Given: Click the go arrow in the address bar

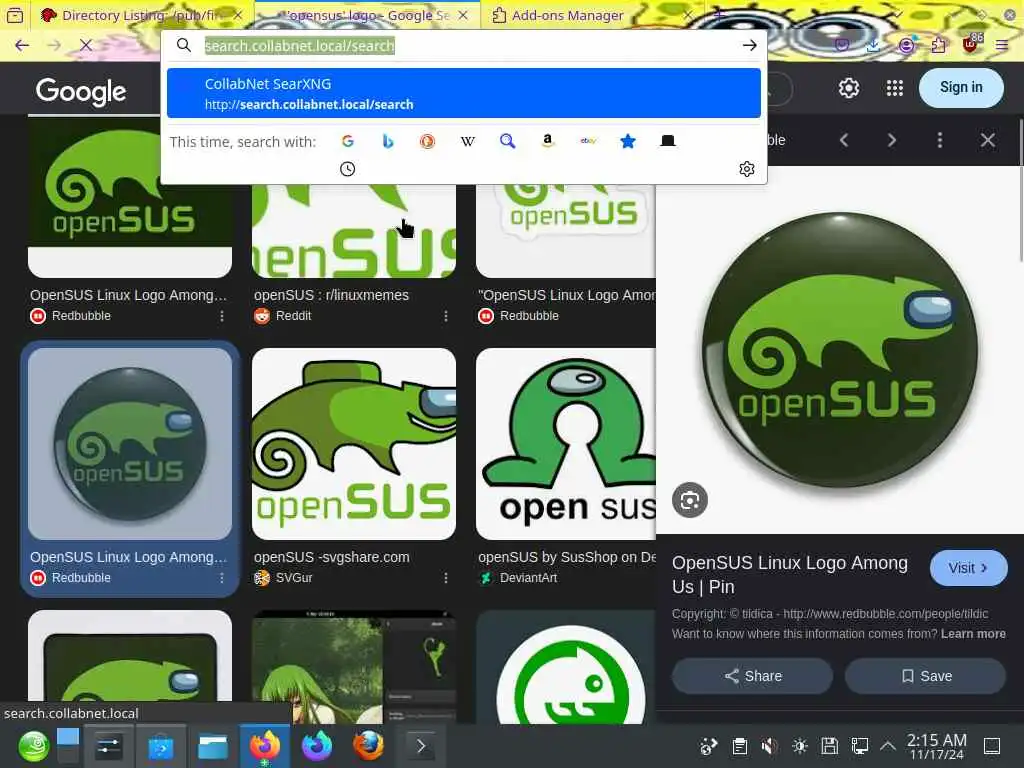Looking at the screenshot, I should pos(749,45).
